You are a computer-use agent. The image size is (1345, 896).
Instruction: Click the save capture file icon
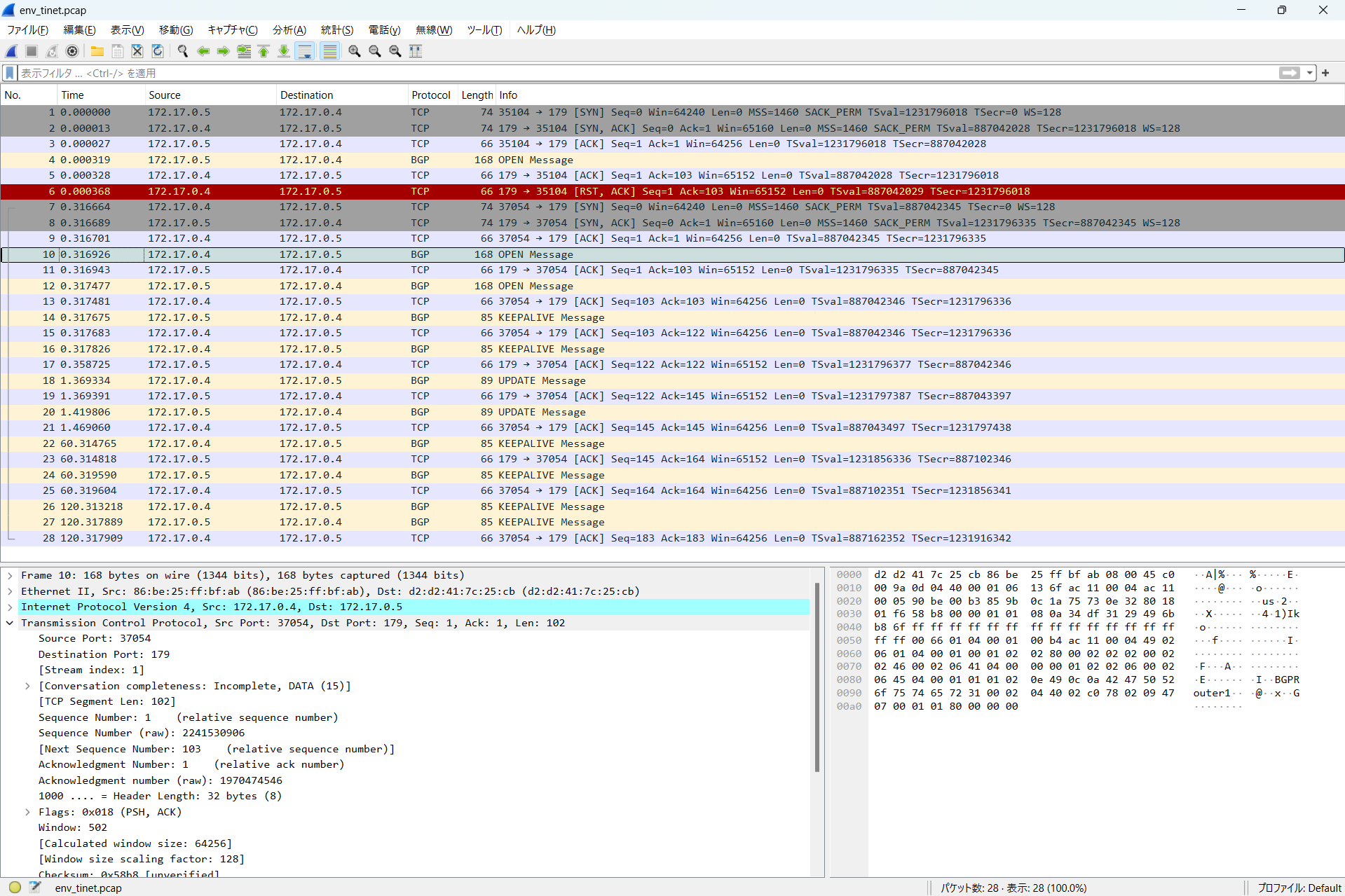(118, 51)
